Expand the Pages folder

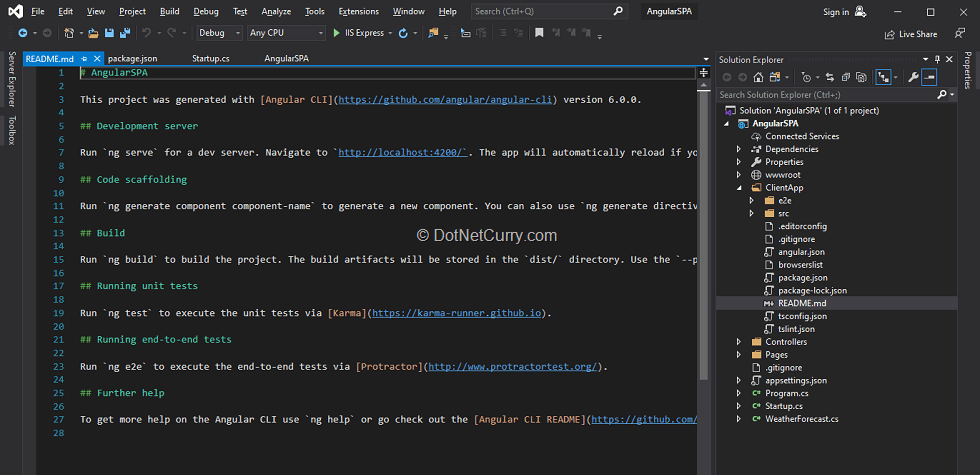[739, 354]
